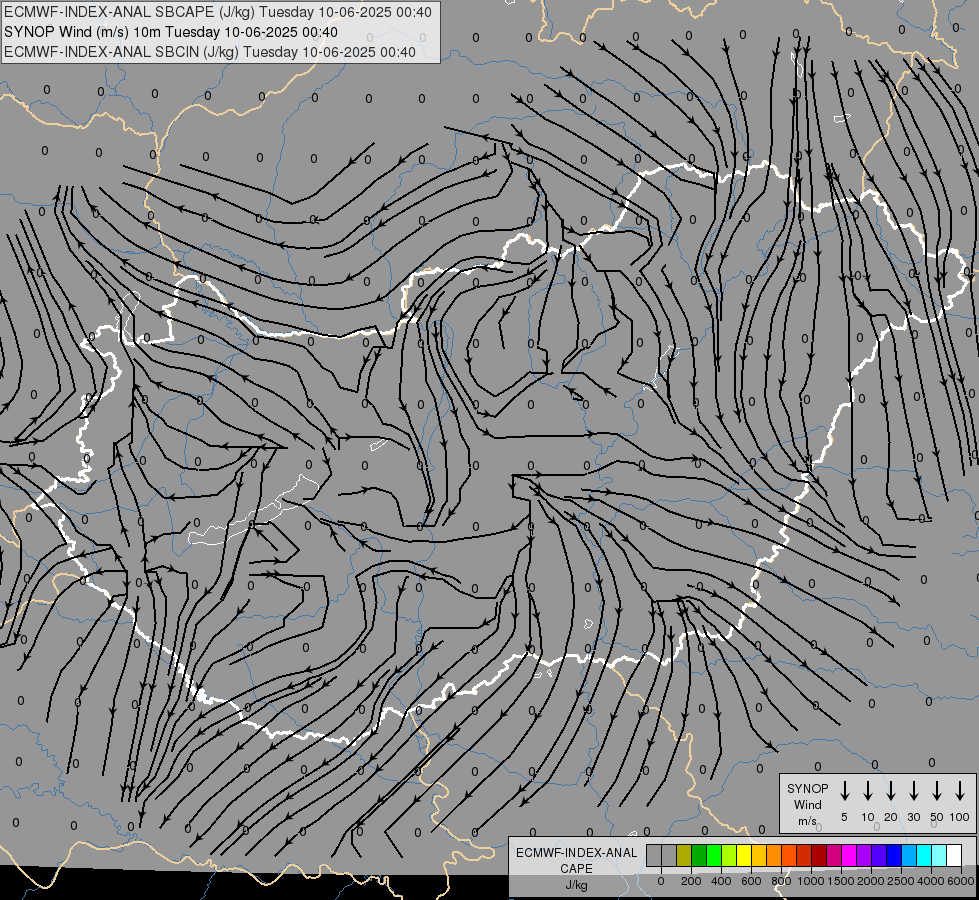The image size is (979, 900).
Task: Choose the amber CAPE legend swatch
Action: click(x=759, y=855)
